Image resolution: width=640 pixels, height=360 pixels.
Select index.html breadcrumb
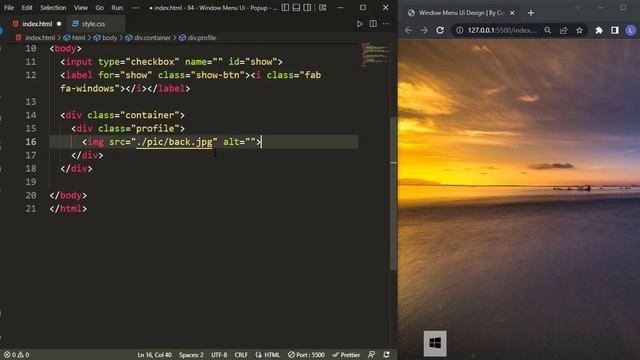[x=40, y=38]
